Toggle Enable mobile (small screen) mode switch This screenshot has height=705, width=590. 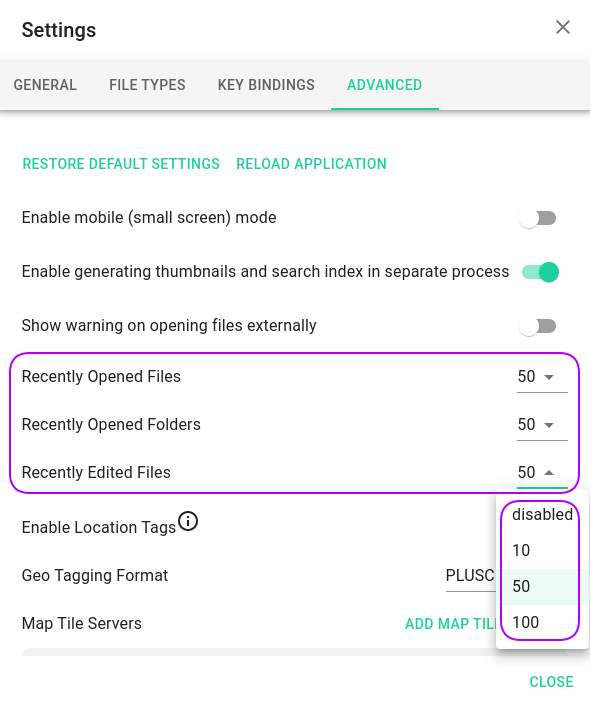[x=538, y=219]
